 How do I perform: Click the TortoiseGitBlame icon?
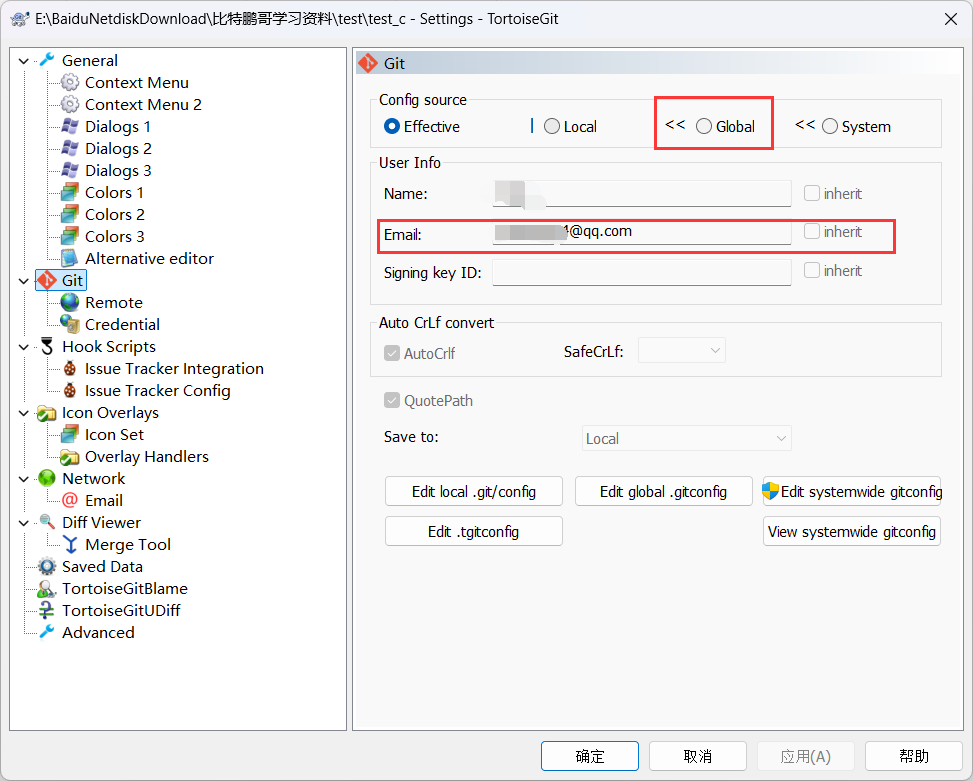pos(47,588)
